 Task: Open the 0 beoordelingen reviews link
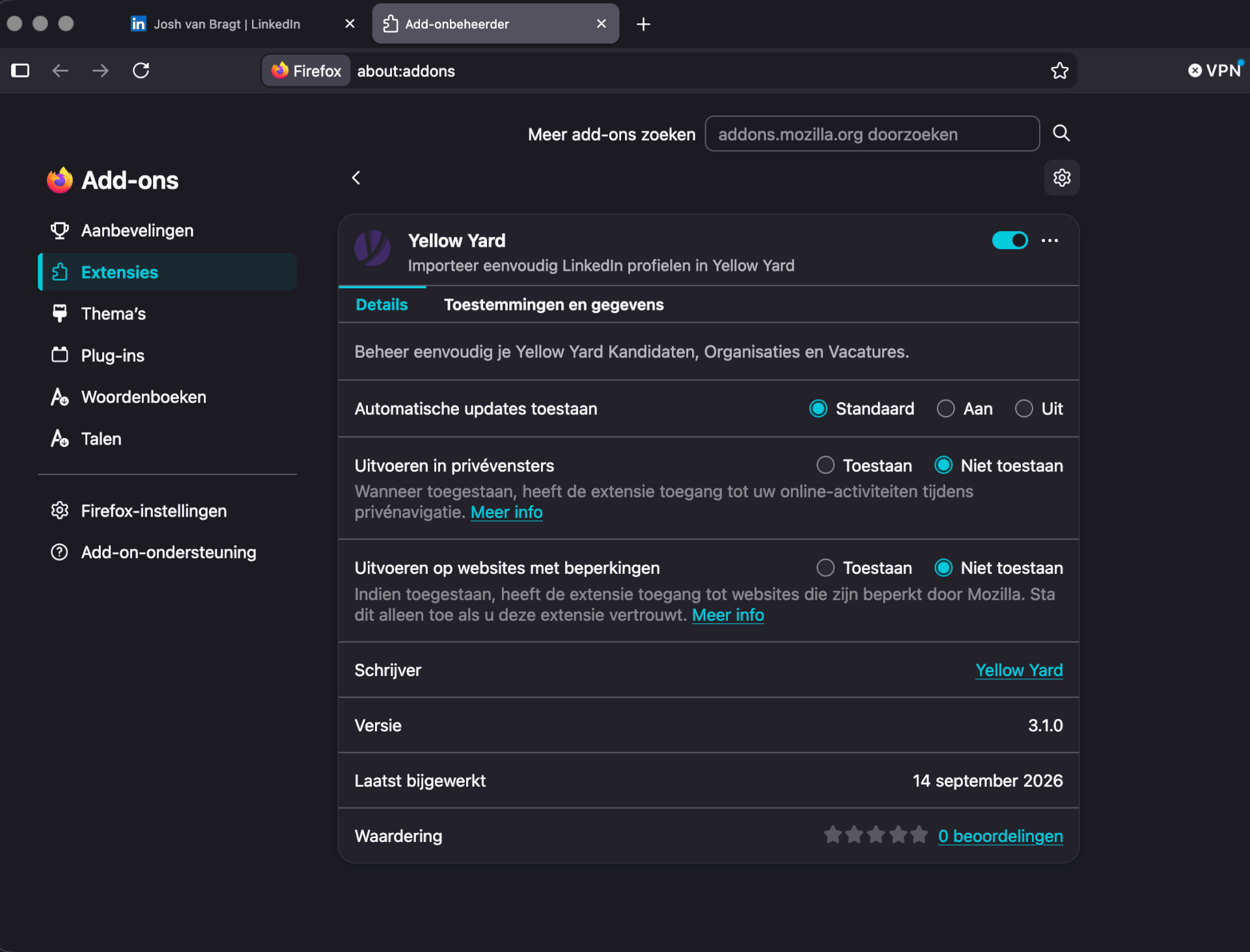[1000, 836]
